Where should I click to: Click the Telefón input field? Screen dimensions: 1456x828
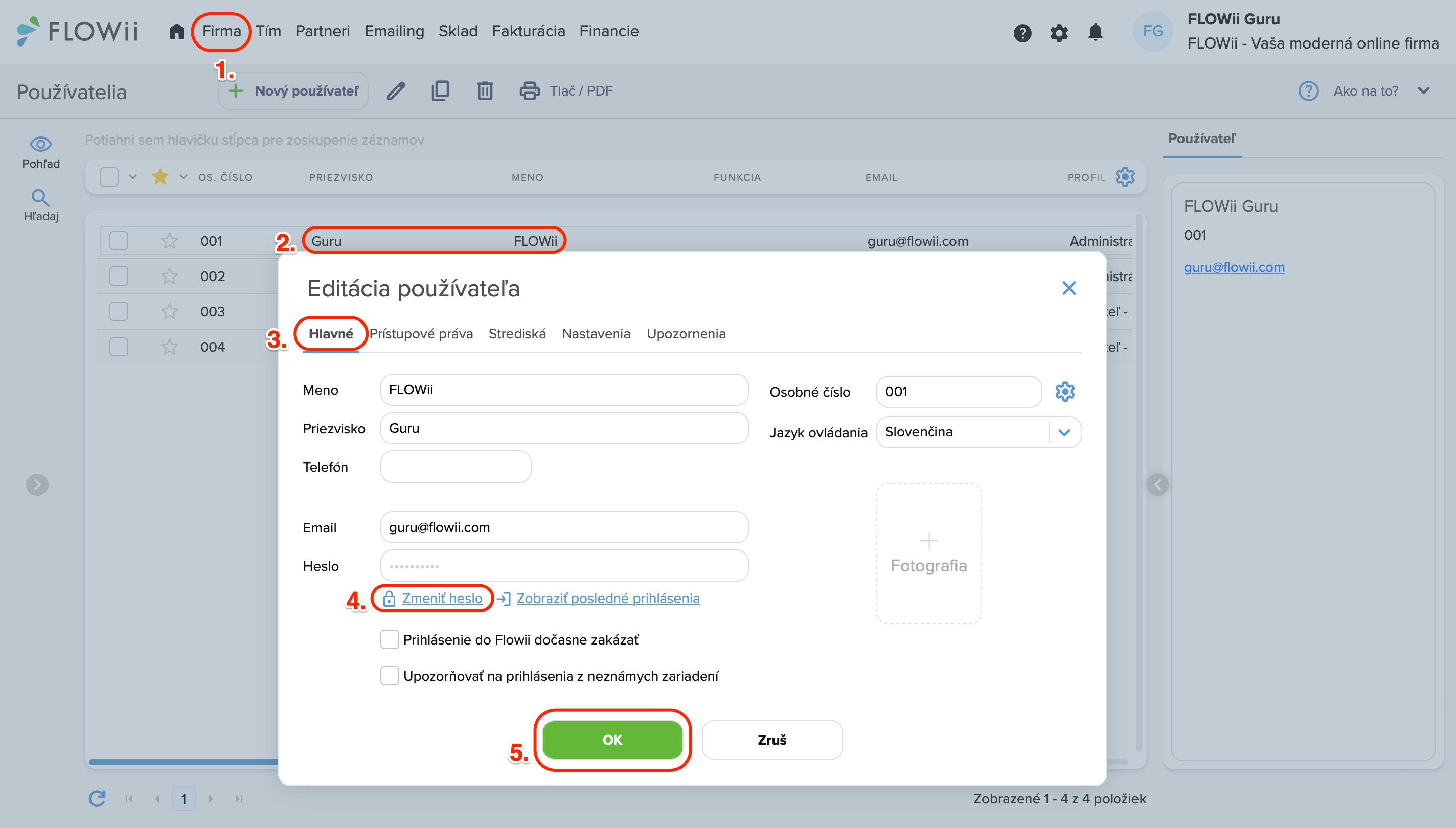(456, 466)
